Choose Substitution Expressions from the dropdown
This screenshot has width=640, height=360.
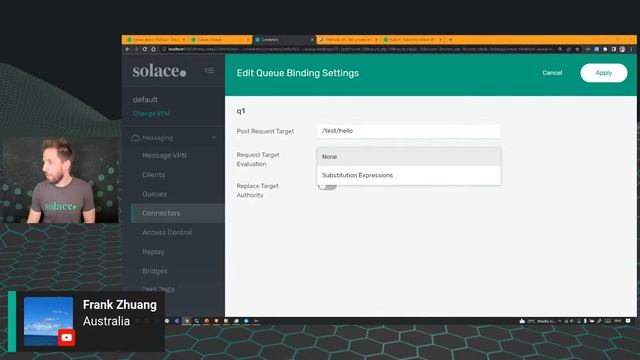click(x=409, y=175)
